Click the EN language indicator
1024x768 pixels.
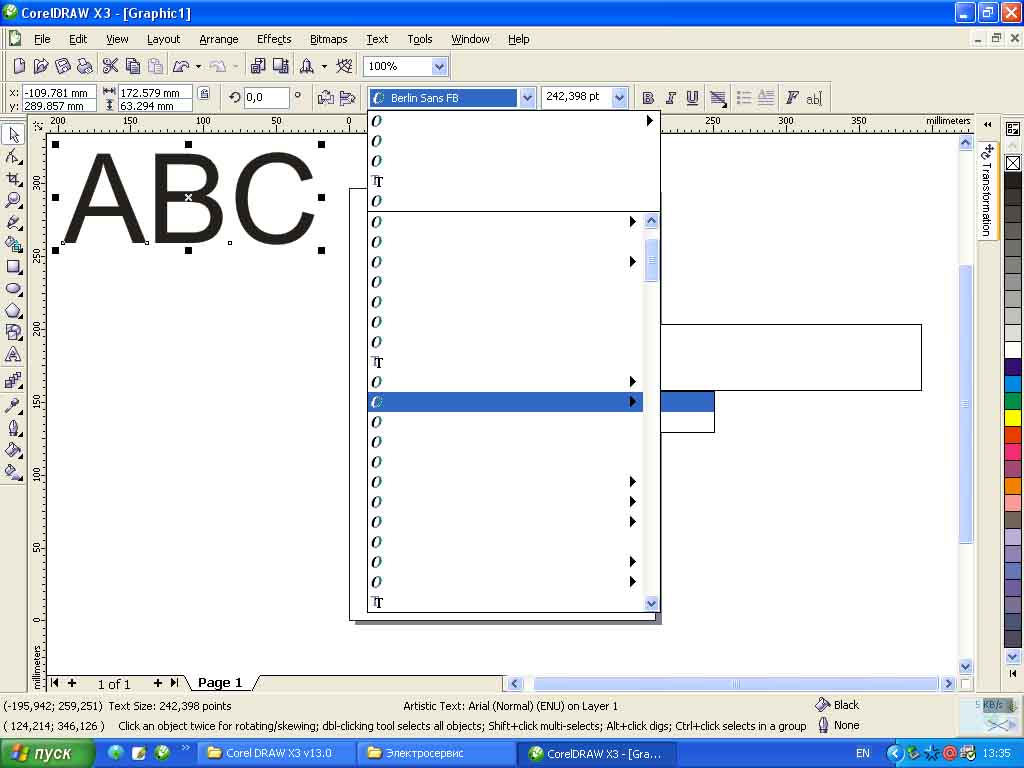click(x=863, y=754)
